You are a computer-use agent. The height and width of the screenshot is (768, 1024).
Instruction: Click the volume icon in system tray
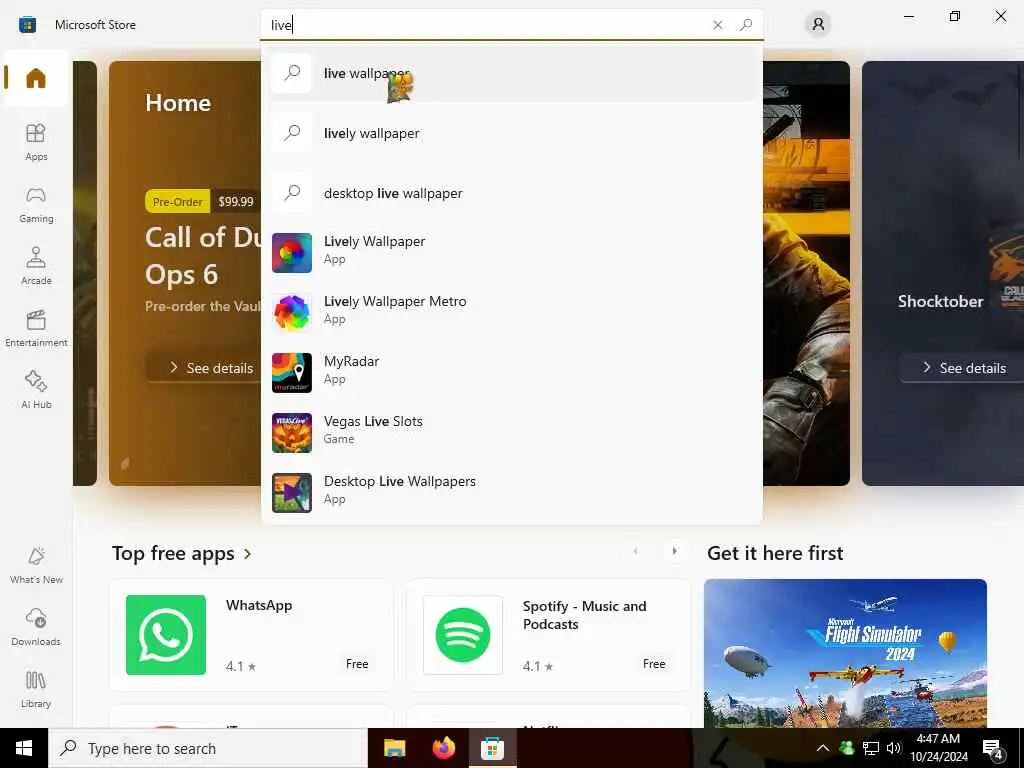pos(894,748)
